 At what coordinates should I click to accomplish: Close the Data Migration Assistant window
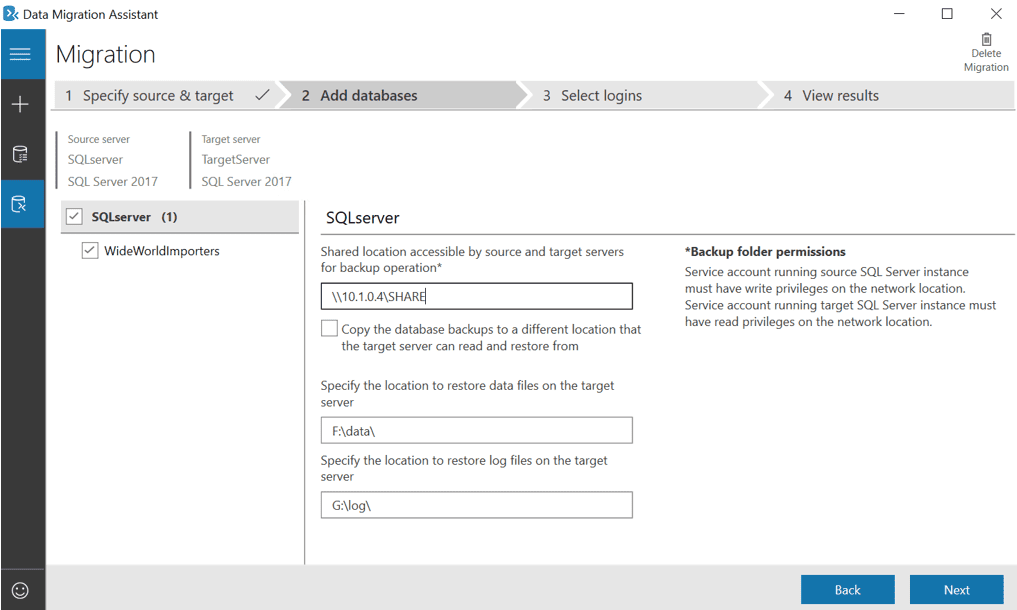tap(996, 14)
